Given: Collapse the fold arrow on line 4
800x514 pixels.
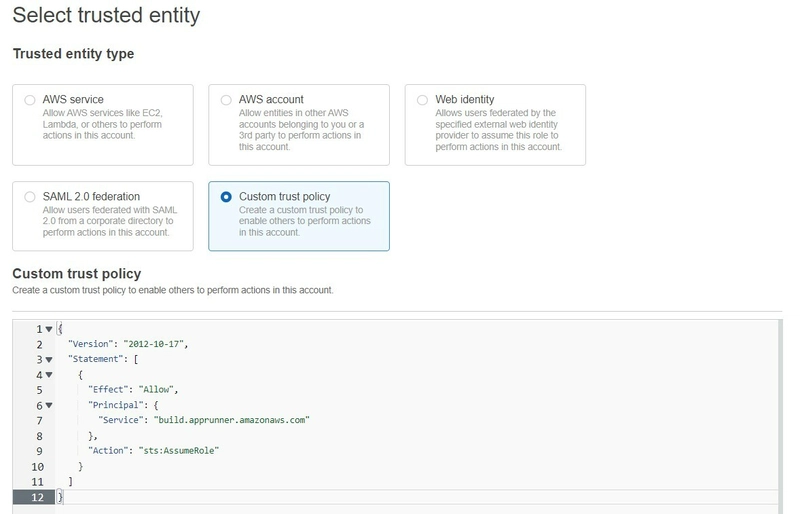Looking at the screenshot, I should (49, 375).
